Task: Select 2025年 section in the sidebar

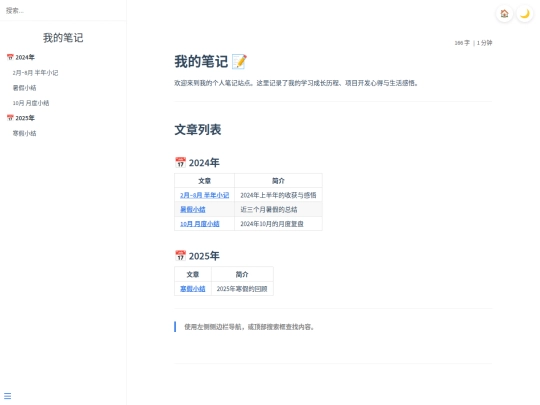Action: pos(21,118)
